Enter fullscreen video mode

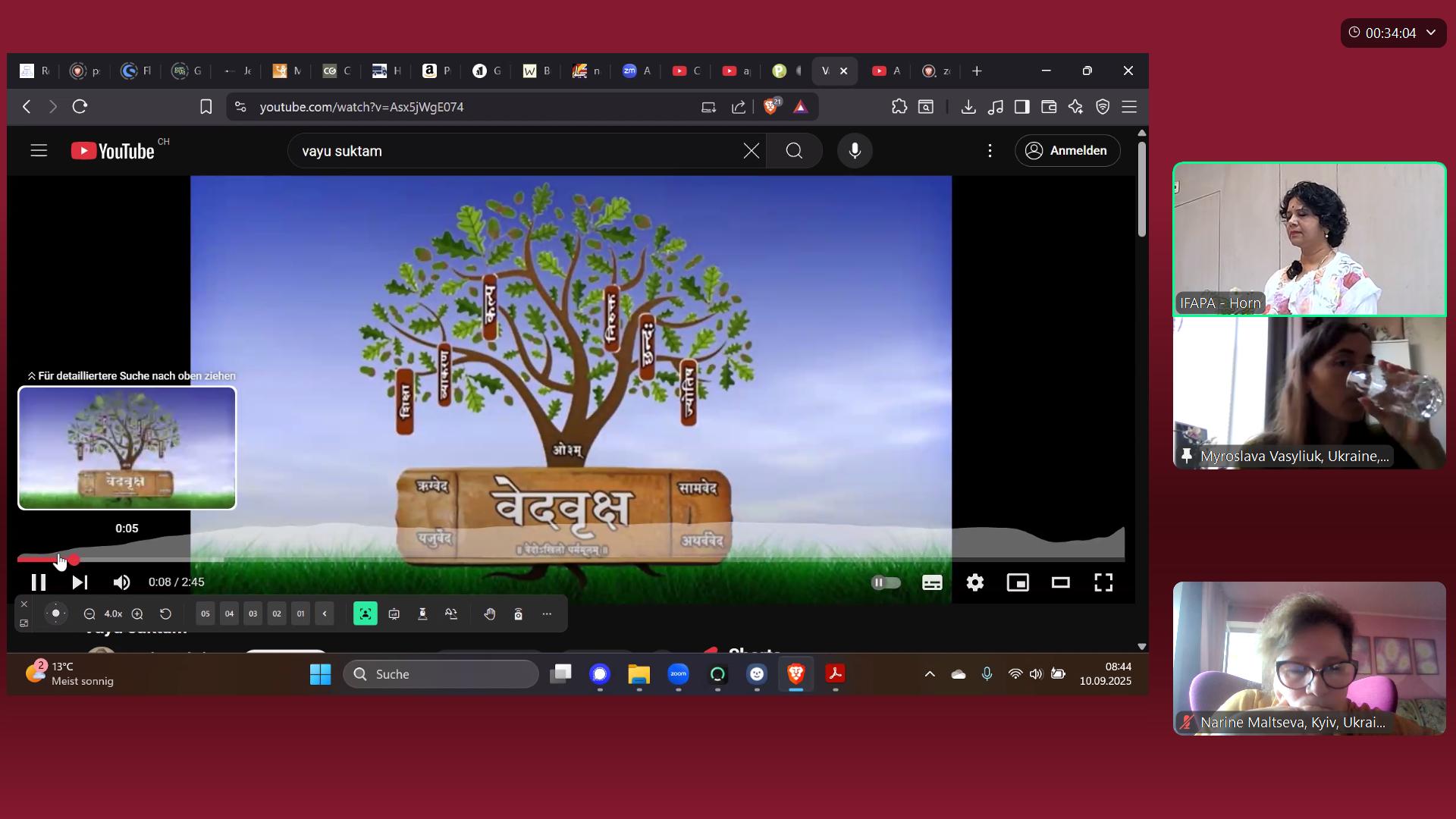(1103, 582)
